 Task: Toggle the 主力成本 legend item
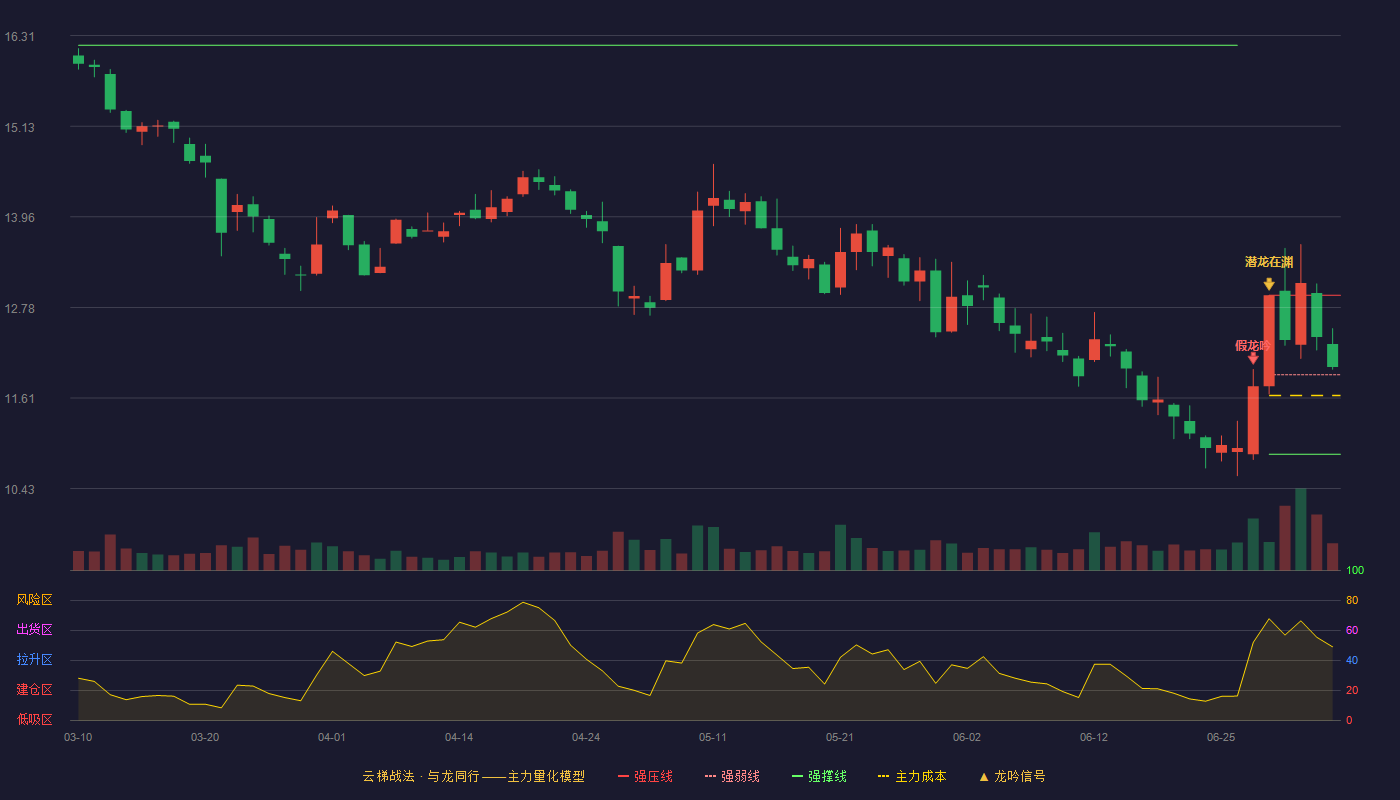coord(912,776)
